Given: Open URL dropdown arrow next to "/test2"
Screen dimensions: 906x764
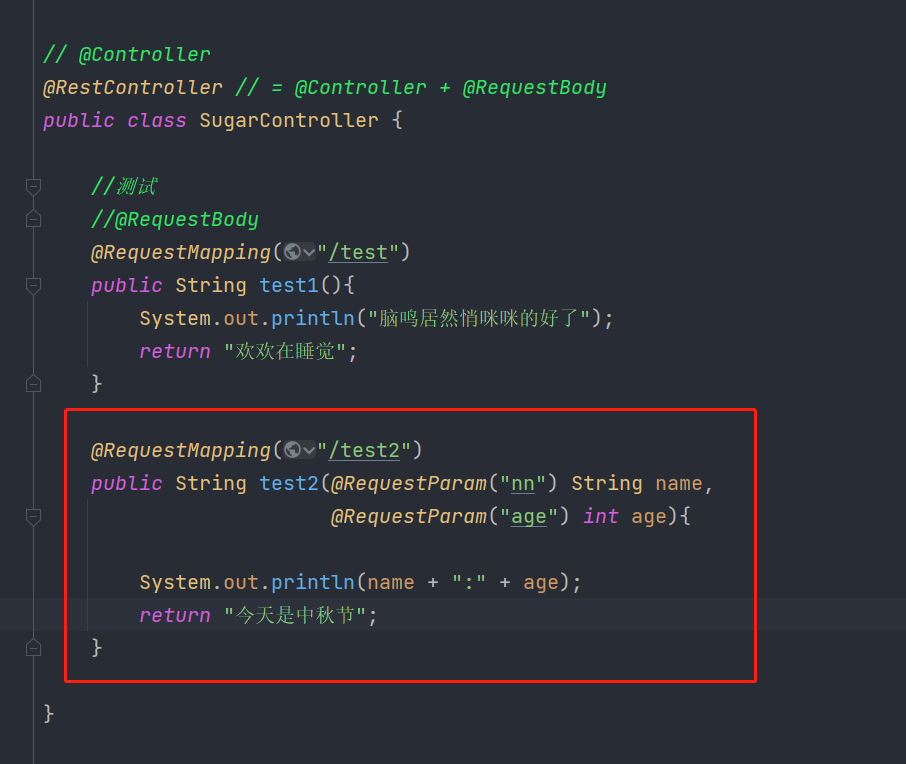Looking at the screenshot, I should point(309,450).
